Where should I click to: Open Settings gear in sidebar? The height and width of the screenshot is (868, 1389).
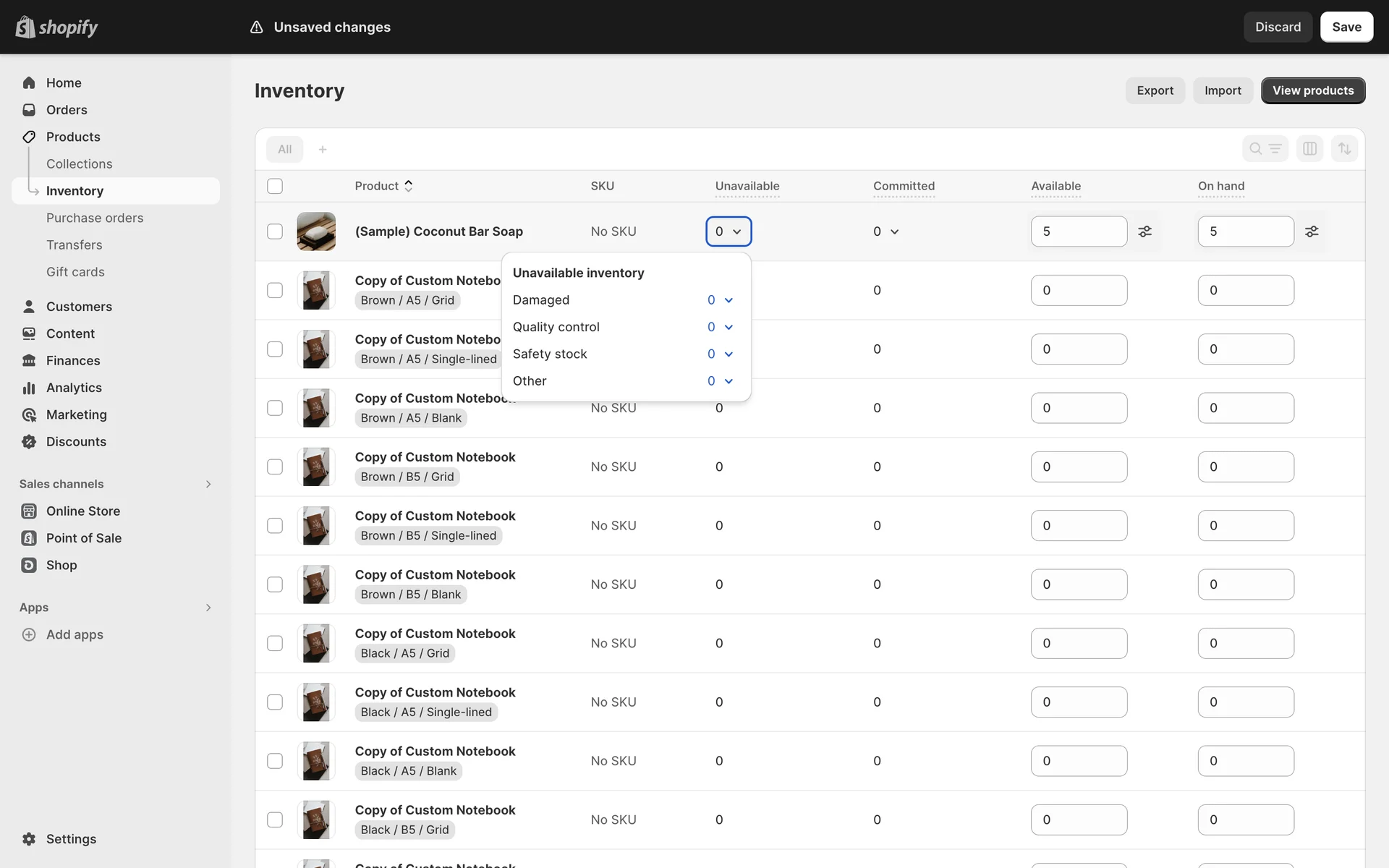coord(29,839)
